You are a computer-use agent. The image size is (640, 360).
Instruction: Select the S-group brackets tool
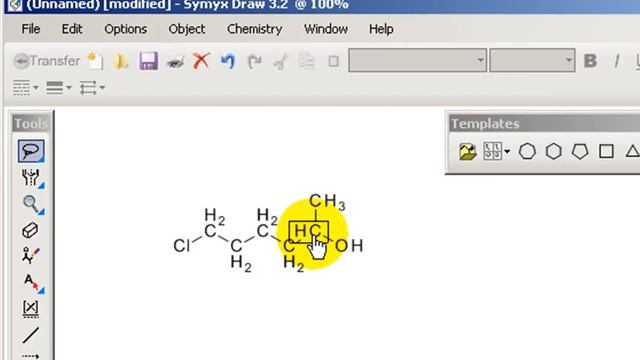click(31, 308)
